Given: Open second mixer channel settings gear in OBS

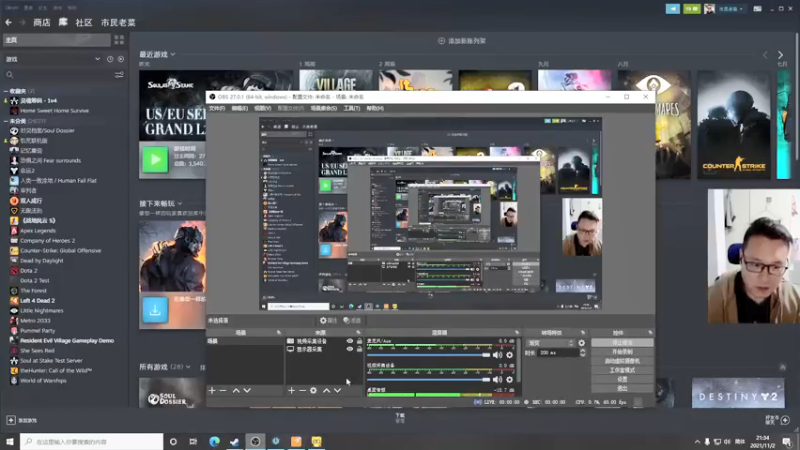Looking at the screenshot, I should click(509, 380).
